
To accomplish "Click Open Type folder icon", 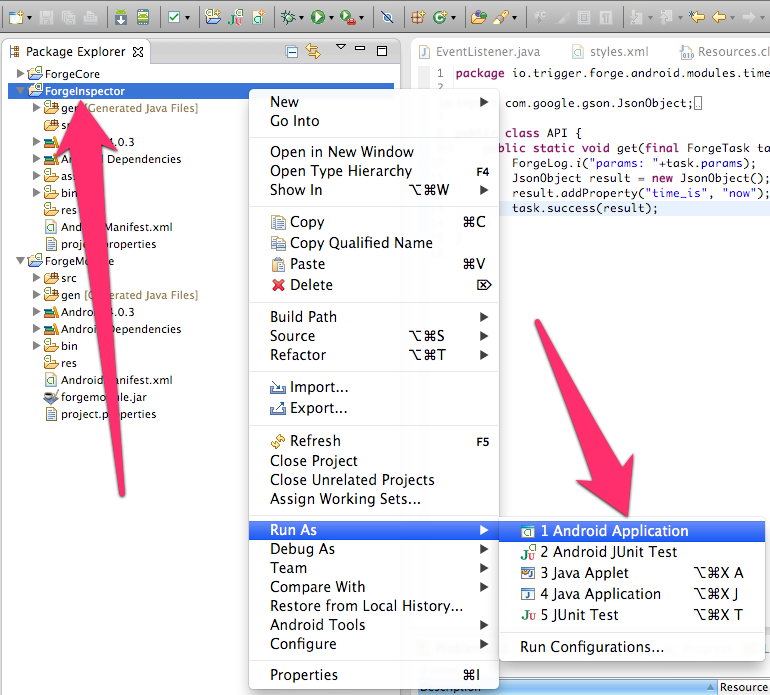I will click(478, 18).
